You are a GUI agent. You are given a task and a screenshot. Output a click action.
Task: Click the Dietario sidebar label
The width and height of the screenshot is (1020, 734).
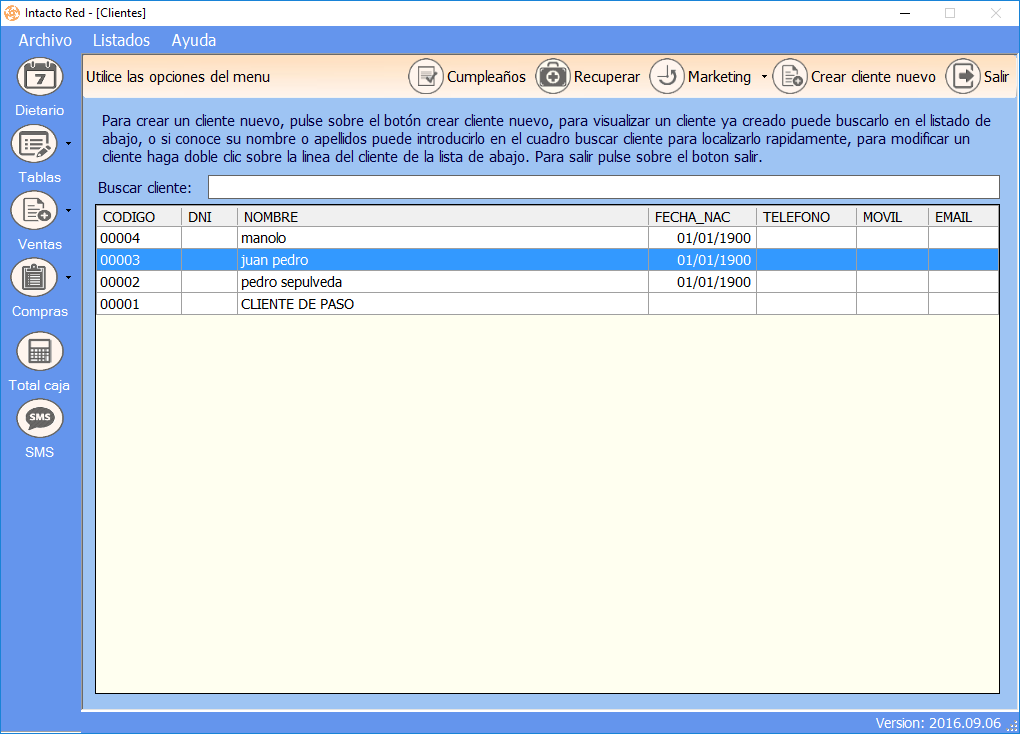click(40, 110)
